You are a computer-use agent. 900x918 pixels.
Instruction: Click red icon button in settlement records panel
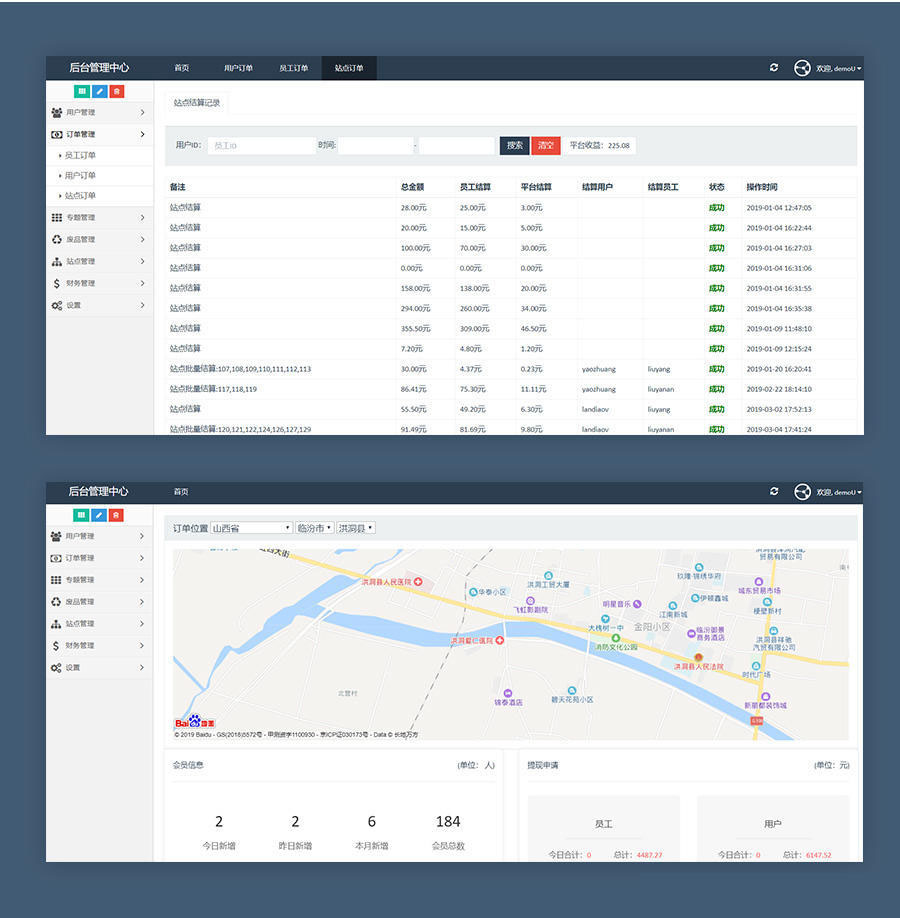(117, 91)
